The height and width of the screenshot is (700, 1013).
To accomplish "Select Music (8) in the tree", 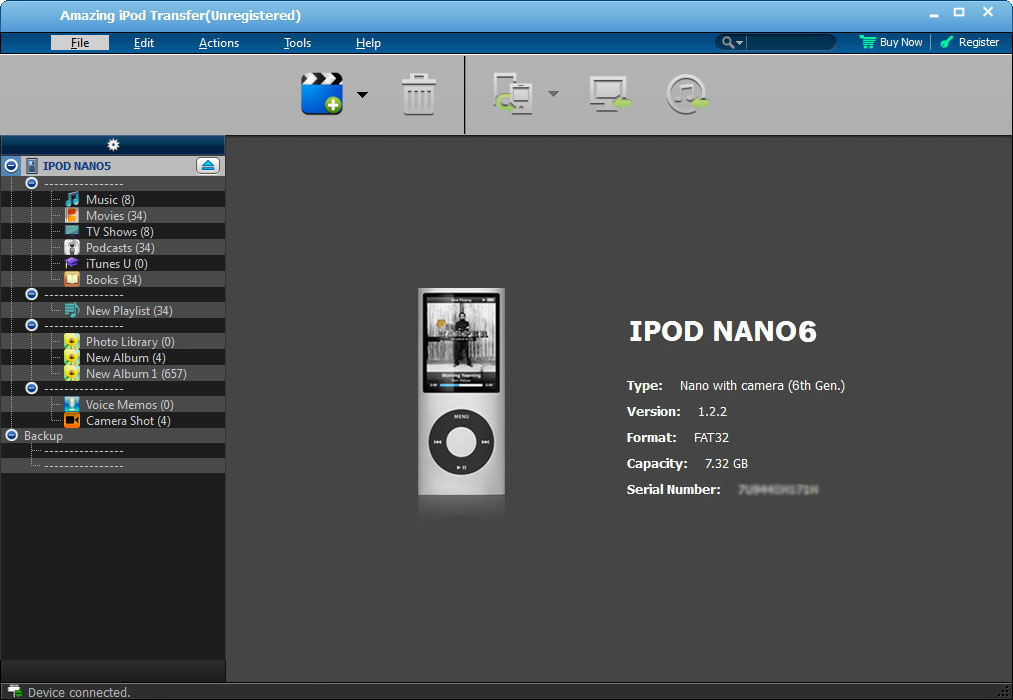I will point(110,200).
